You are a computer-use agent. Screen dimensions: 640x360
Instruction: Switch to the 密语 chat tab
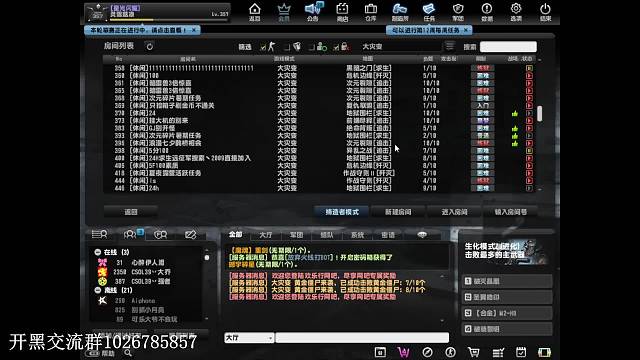tap(388, 235)
